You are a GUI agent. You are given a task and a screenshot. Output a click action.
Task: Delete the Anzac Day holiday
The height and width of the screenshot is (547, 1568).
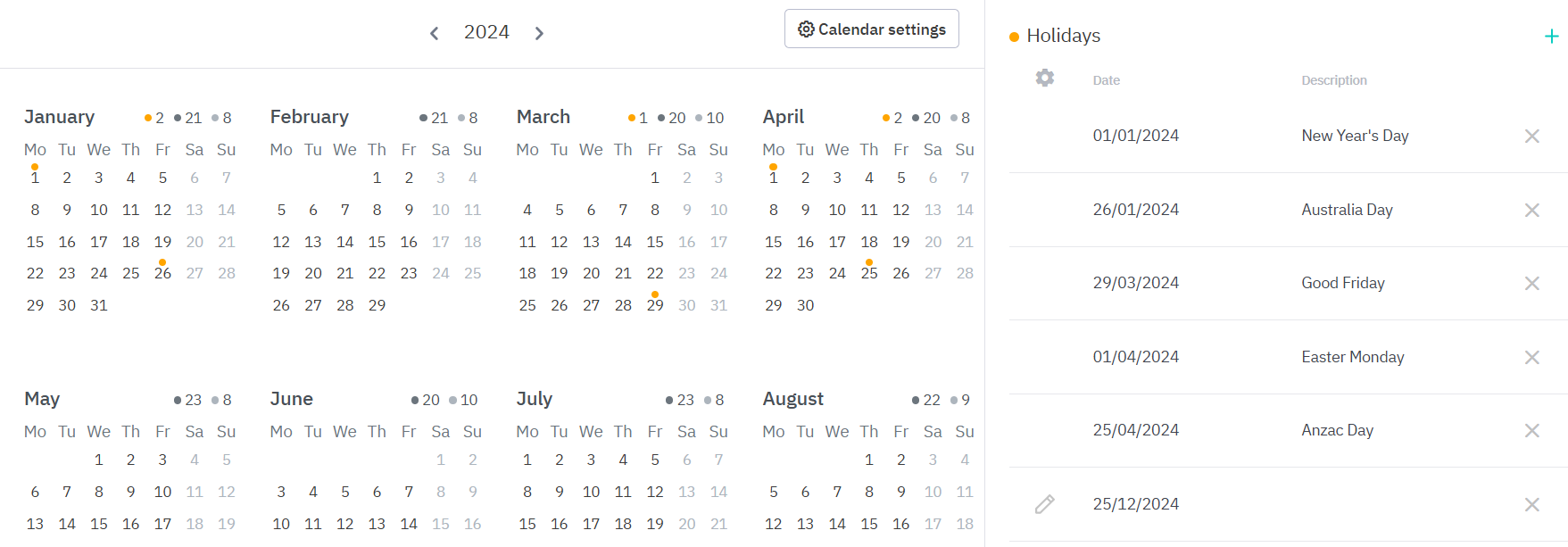pos(1531,431)
